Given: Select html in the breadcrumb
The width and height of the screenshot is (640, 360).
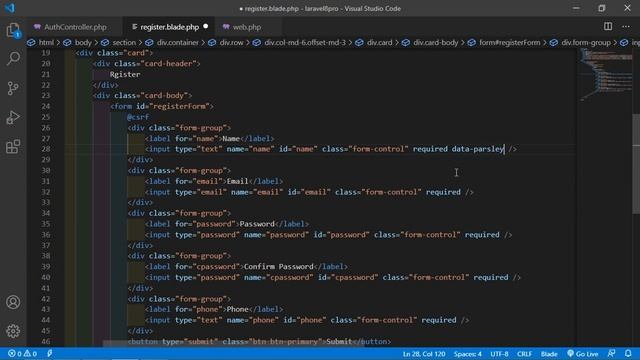Looking at the screenshot, I should point(46,42).
